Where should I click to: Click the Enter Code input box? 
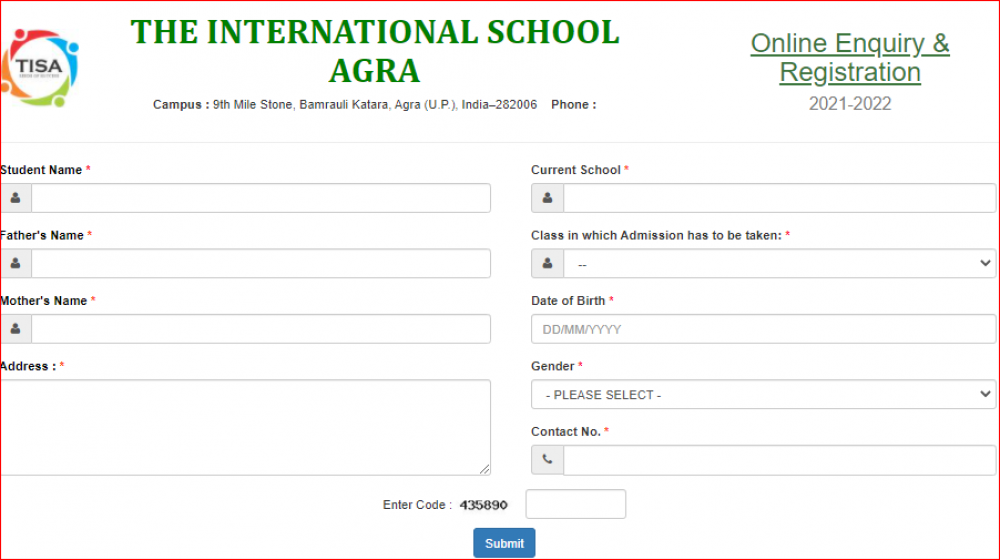click(x=575, y=504)
